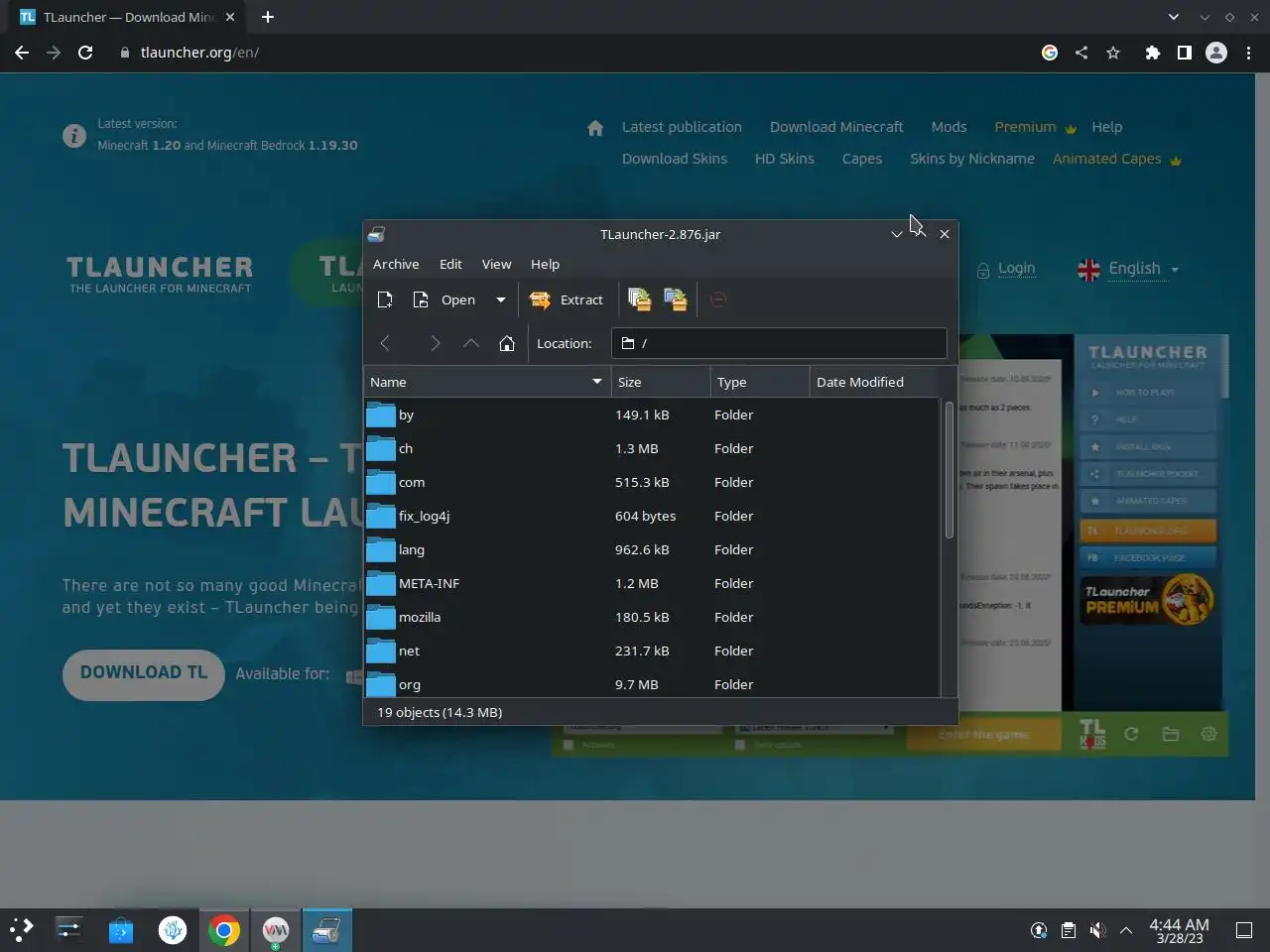Image resolution: width=1270 pixels, height=952 pixels.
Task: Click the muted volume tray icon
Action: point(1097,930)
